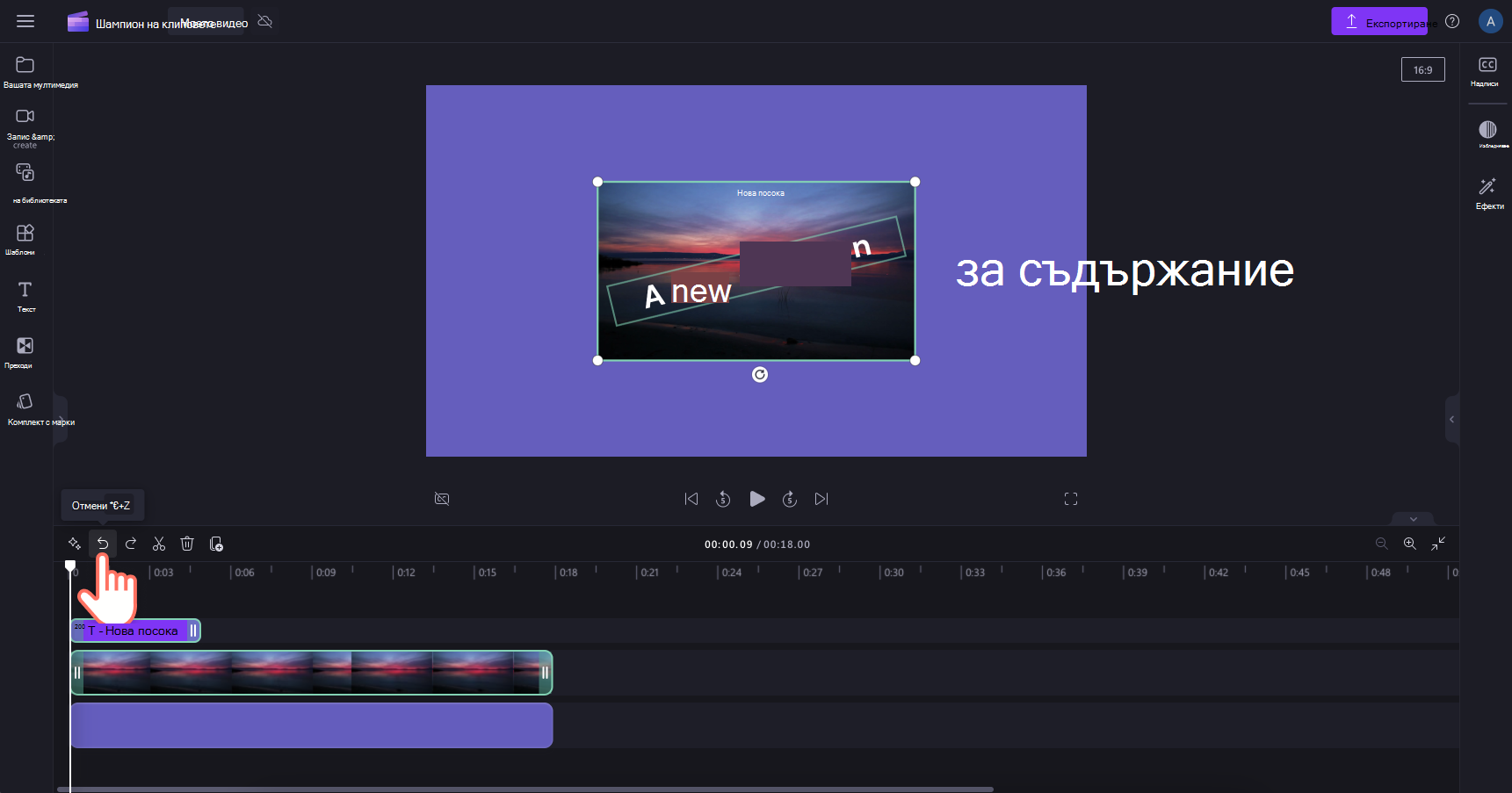Click the Clipchamp logo icon
Image resolution: width=1512 pixels, height=793 pixels.
(78, 22)
